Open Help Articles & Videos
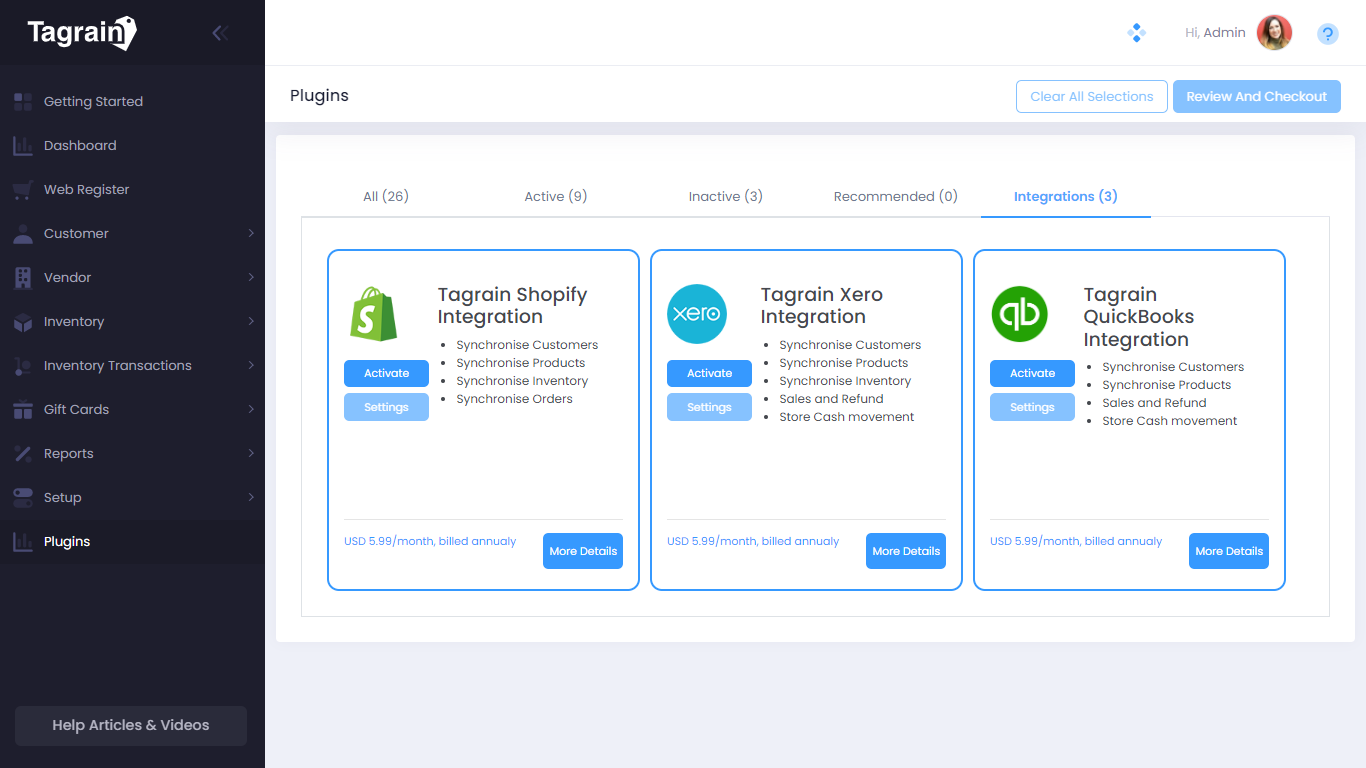This screenshot has height=768, width=1366. pos(131,725)
